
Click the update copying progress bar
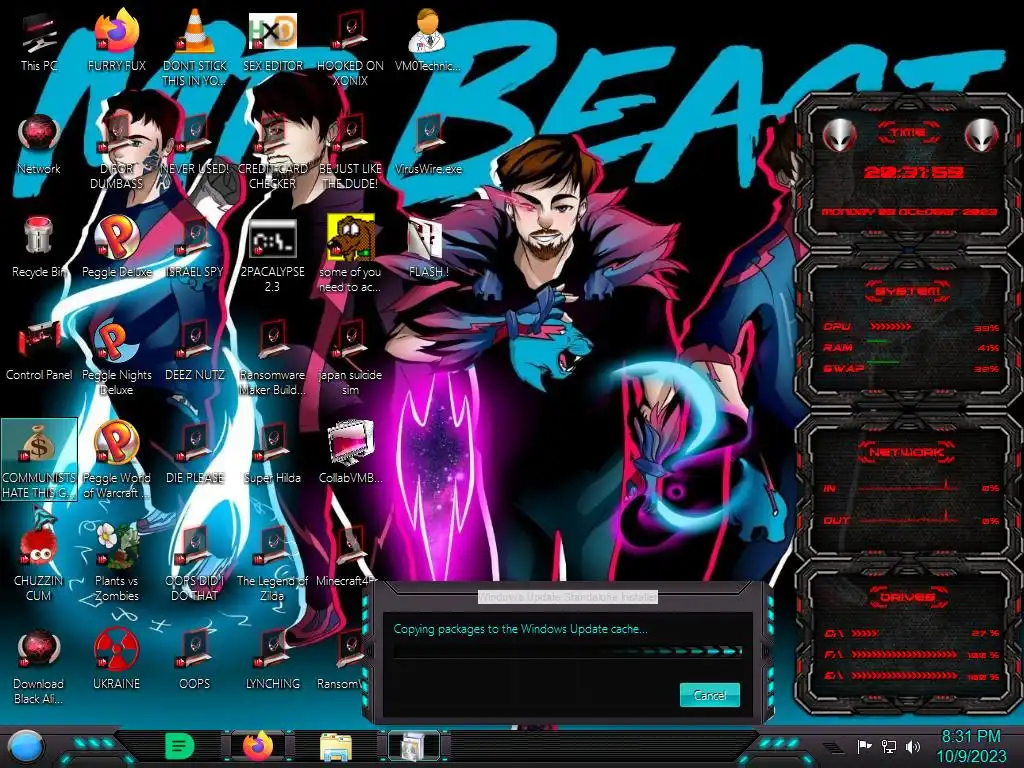[x=568, y=650]
